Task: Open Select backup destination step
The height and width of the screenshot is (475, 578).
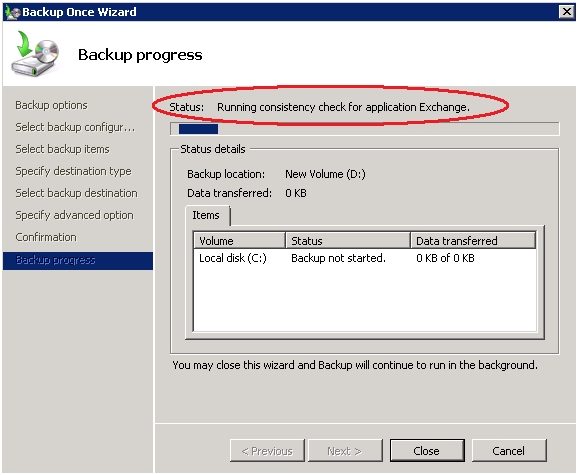Action: tap(76, 193)
